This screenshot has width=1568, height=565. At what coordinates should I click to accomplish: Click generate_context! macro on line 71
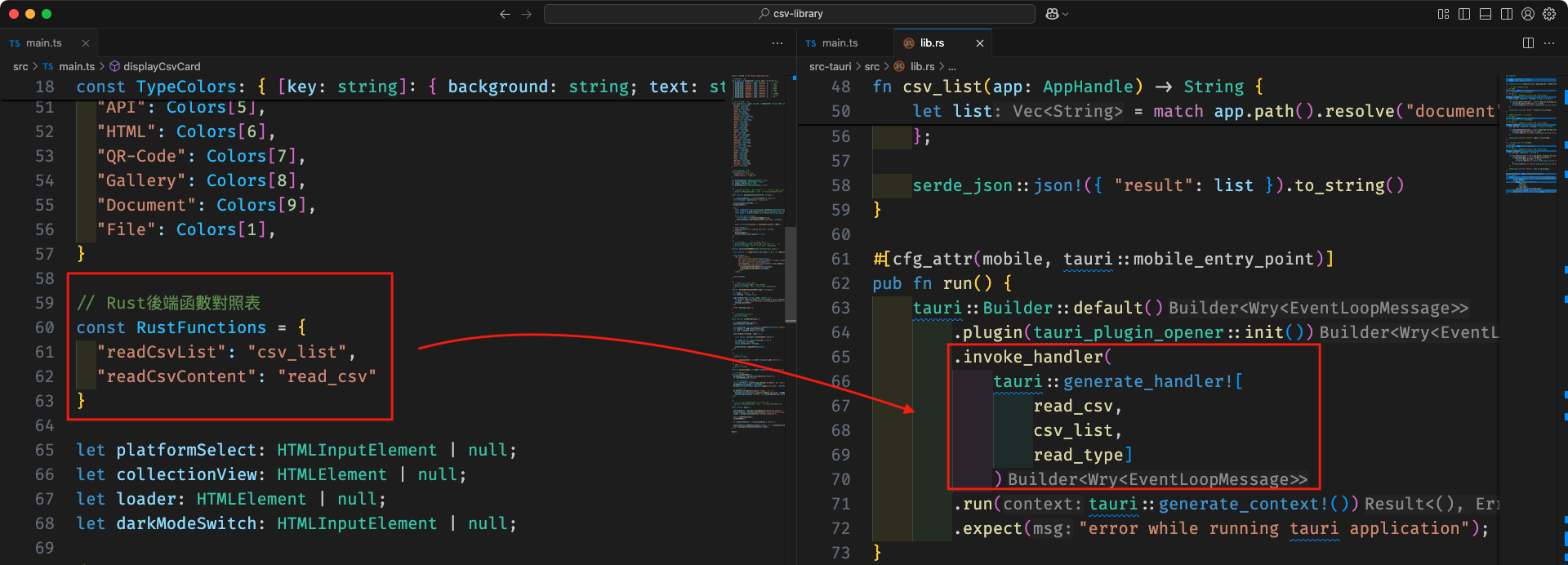click(x=1243, y=504)
